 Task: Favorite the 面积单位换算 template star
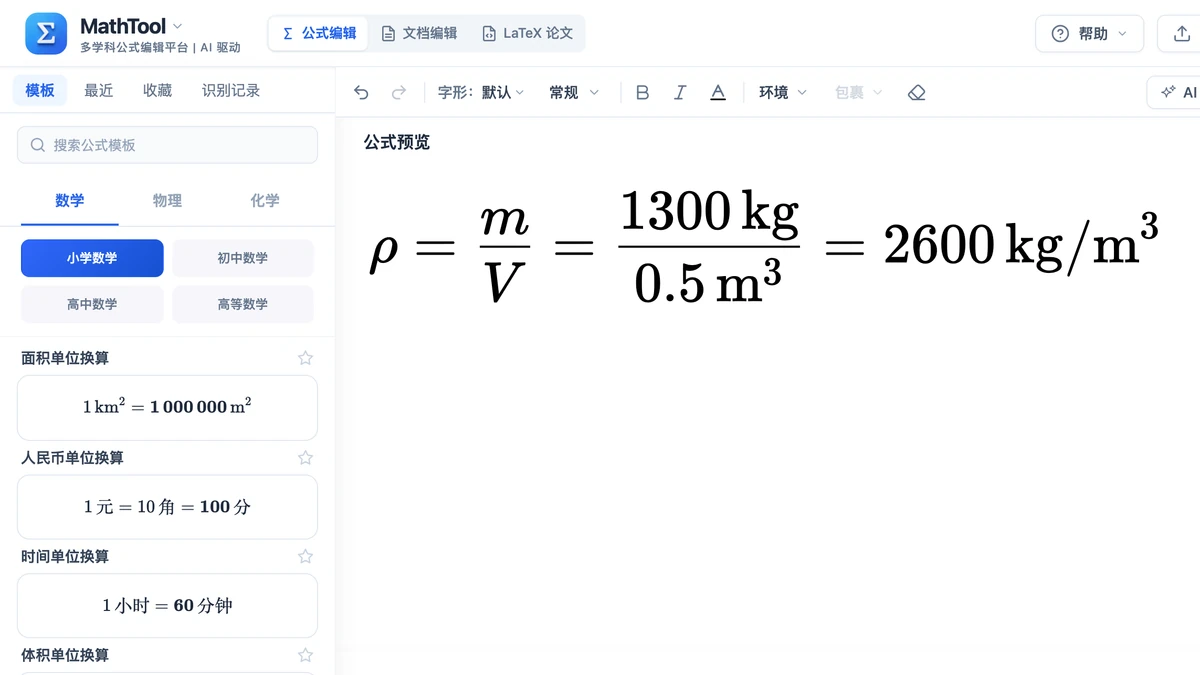click(306, 358)
